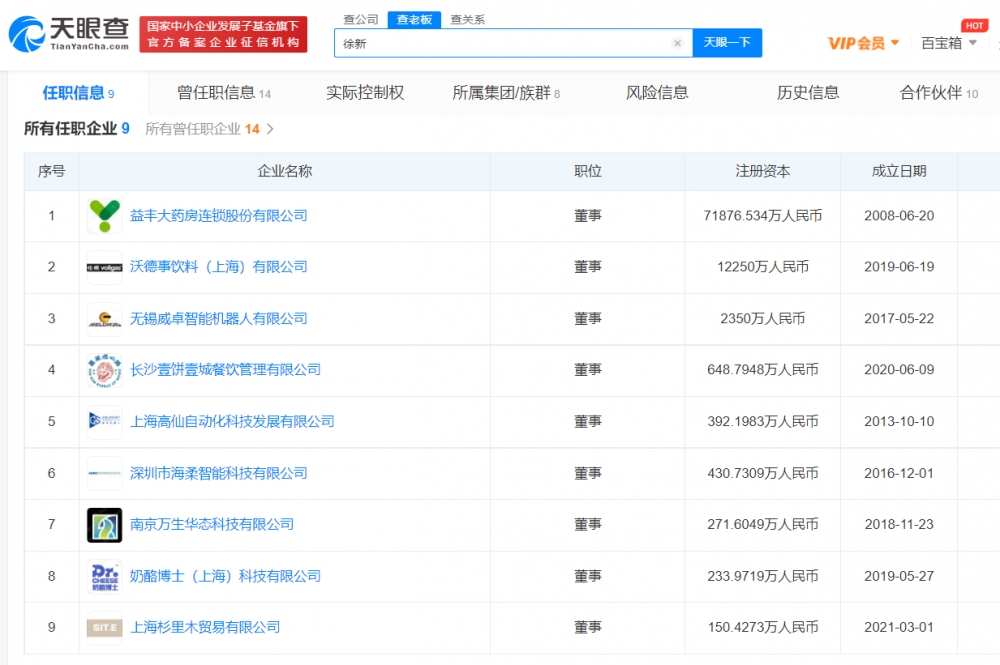Open the 风险信息 tab
This screenshot has width=1000, height=665.
658,93
